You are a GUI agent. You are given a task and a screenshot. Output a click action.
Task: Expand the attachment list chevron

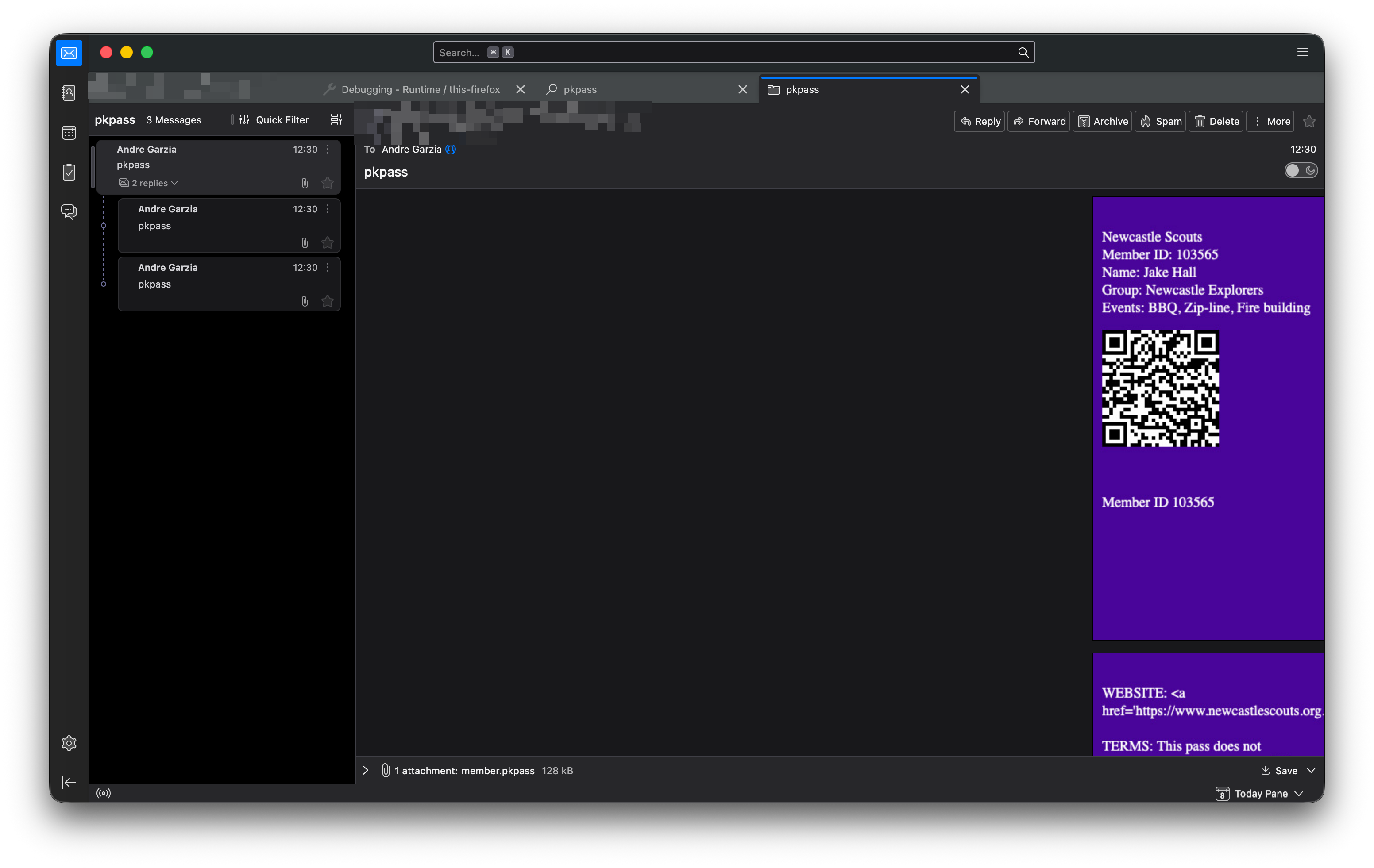(x=366, y=771)
